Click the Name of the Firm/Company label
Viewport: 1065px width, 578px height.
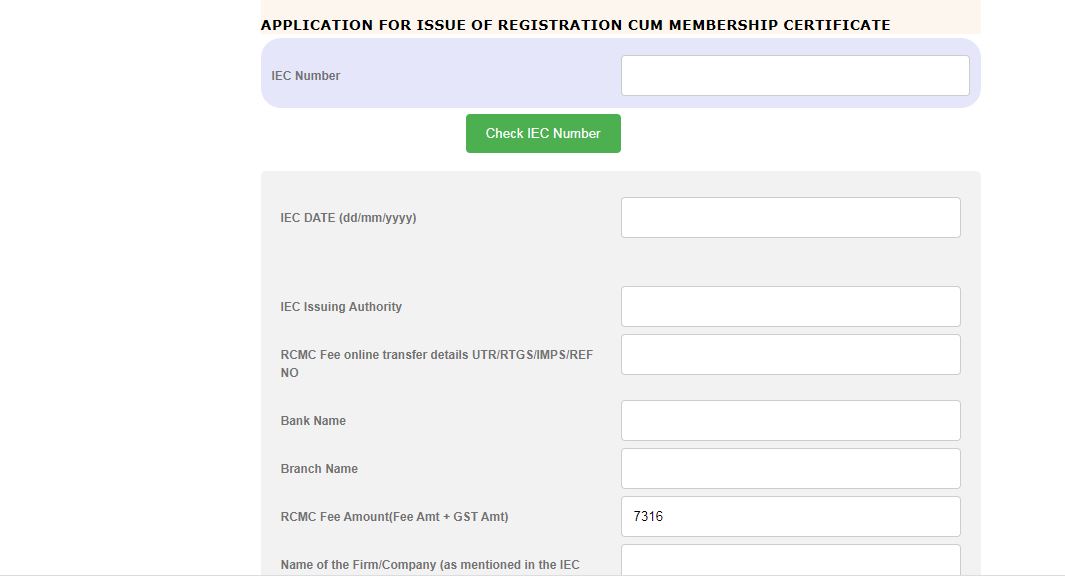pos(430,565)
